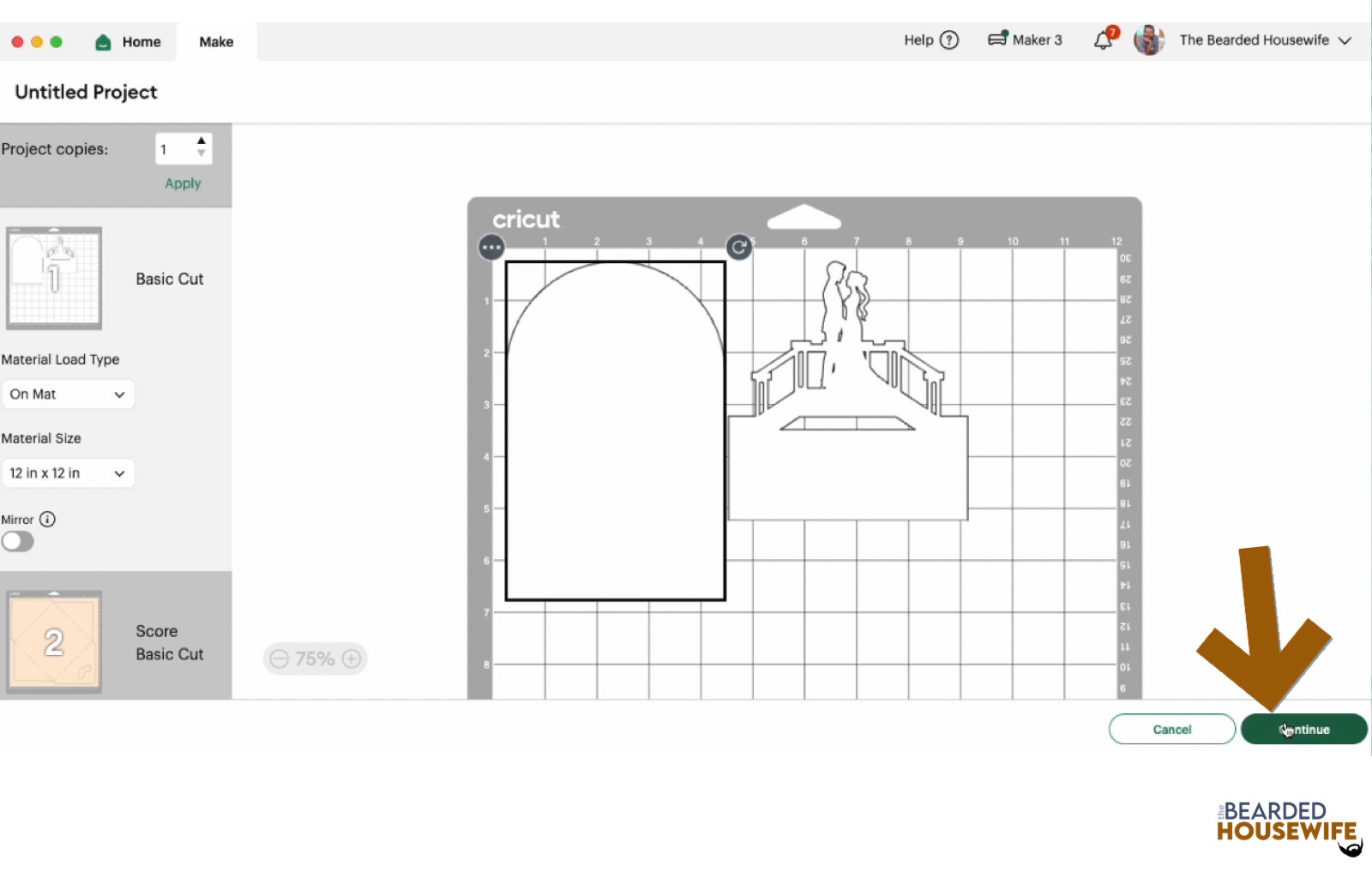This screenshot has height=872, width=1372.
Task: Decrease project copies with down arrow
Action: point(202,154)
